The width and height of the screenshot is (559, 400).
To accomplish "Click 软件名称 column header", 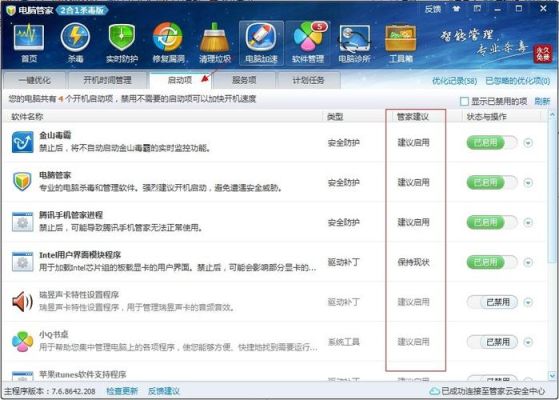I will [x=27, y=117].
